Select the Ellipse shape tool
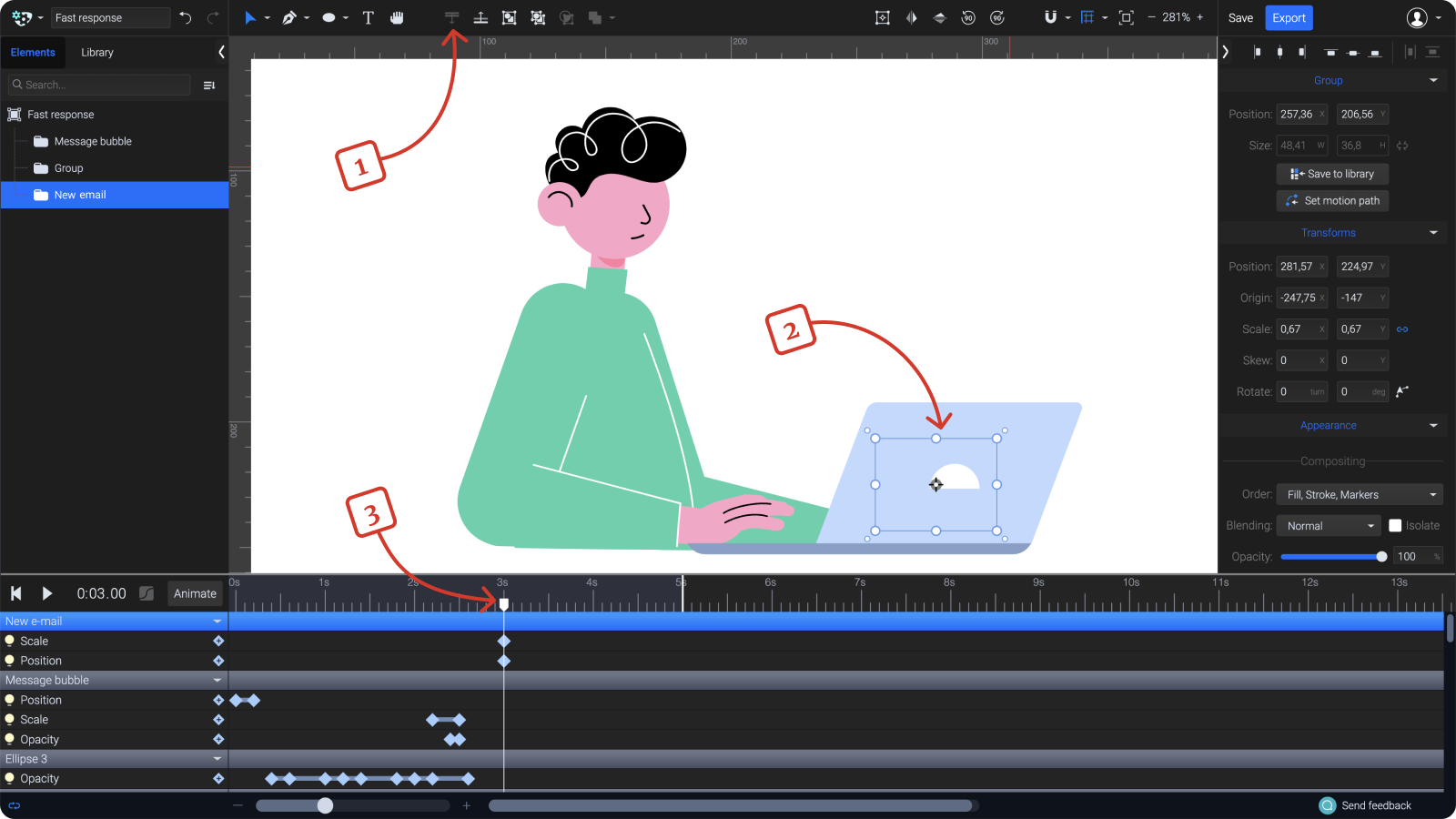This screenshot has width=1456, height=819. pos(327,17)
